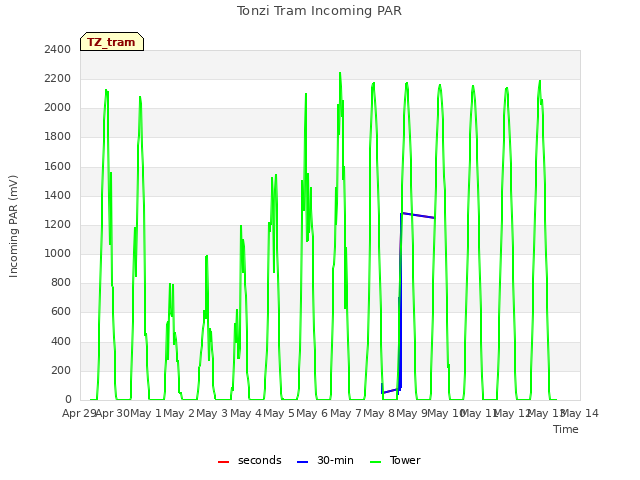Click the red seconds legend swatch
The width and height of the screenshot is (640, 480).
point(223,462)
